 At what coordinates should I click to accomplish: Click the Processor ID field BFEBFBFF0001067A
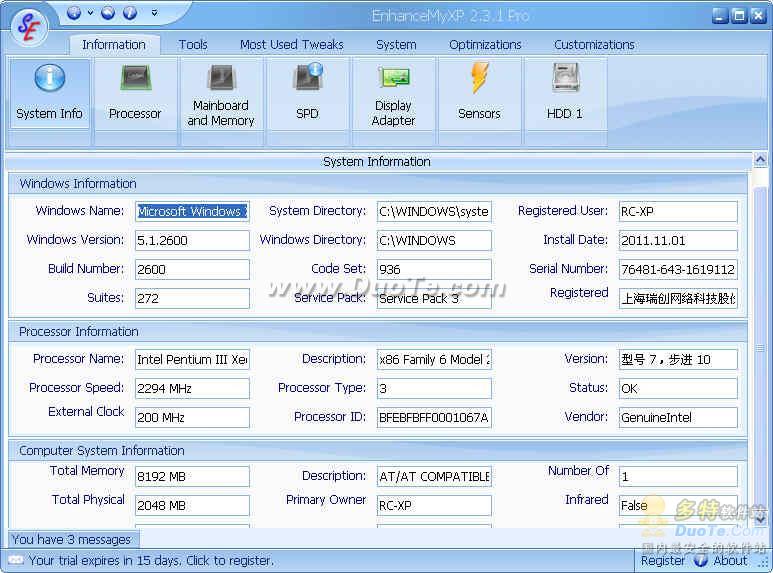[434, 418]
